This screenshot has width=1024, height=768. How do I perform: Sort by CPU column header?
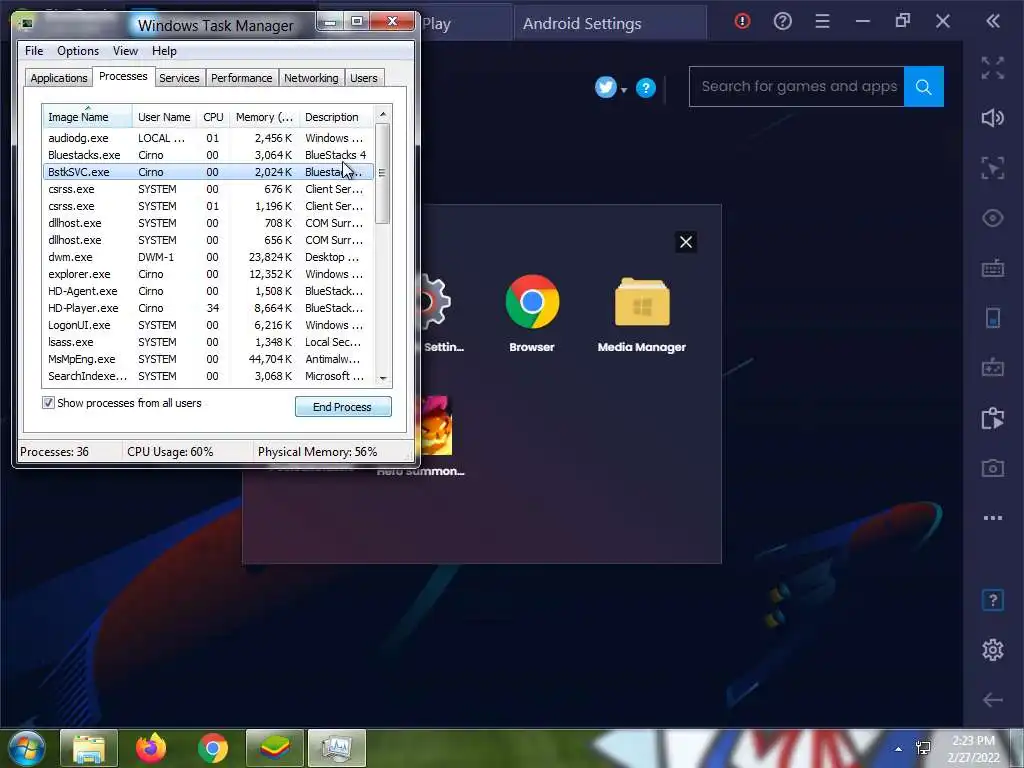tap(213, 117)
